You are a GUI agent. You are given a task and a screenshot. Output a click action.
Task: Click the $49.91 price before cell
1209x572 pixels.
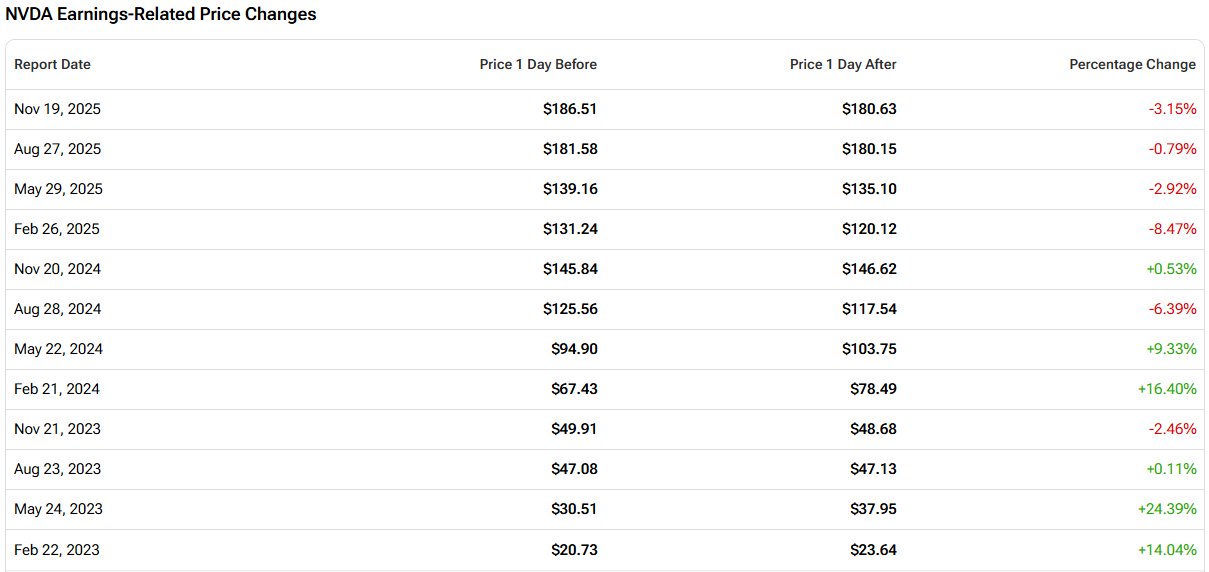pyautogui.click(x=574, y=429)
